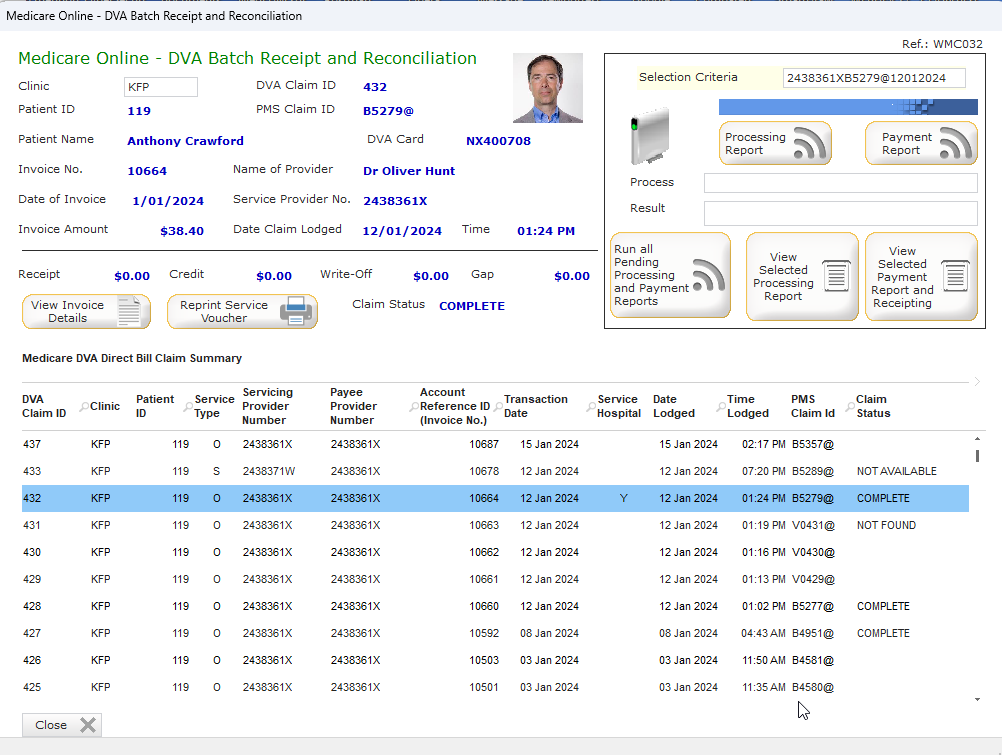Click NOT AVAILABLE status in row 433
This screenshot has height=755, width=1002.
(x=897, y=471)
